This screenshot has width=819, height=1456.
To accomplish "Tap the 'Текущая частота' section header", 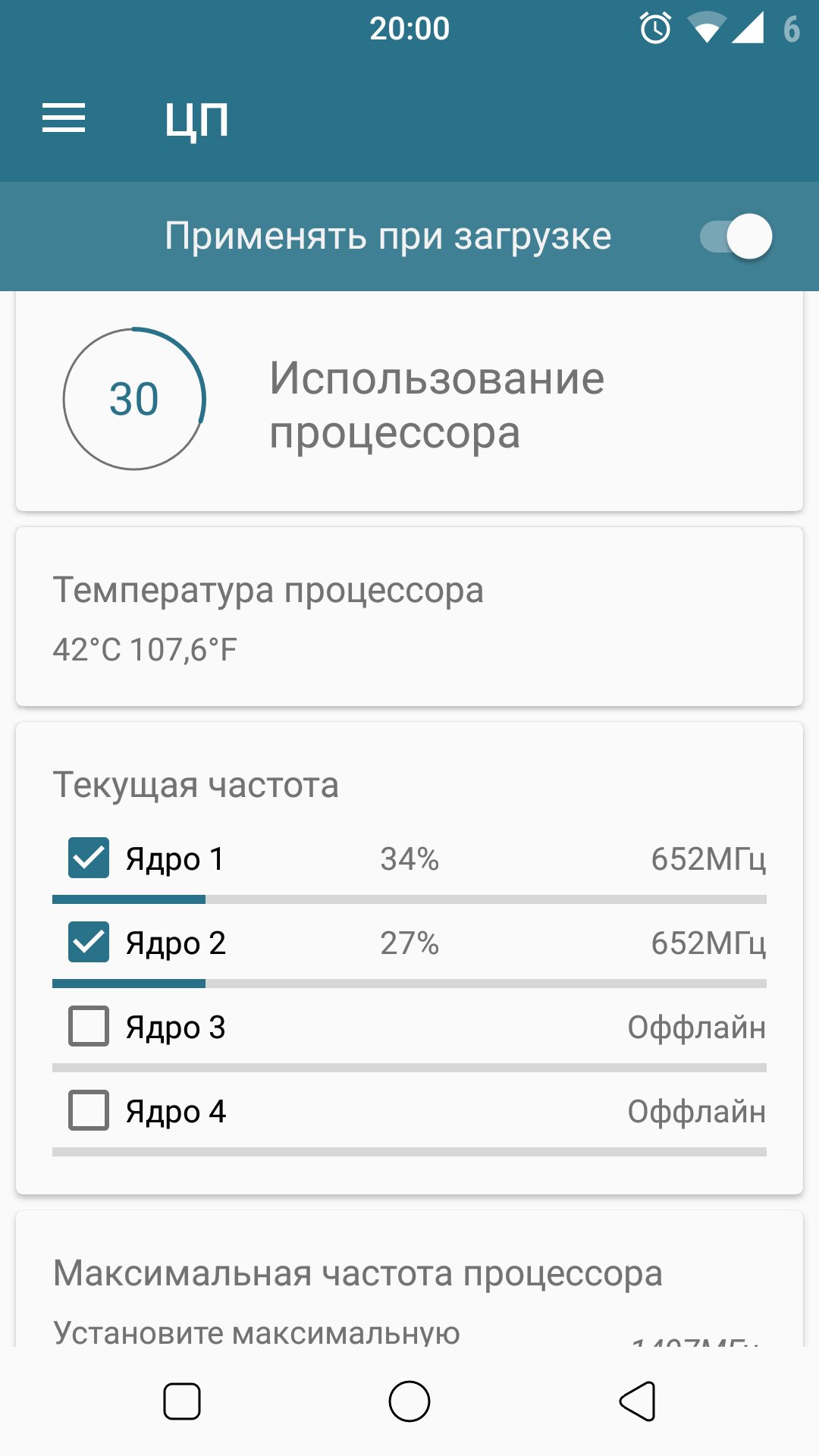I will coord(196,785).
